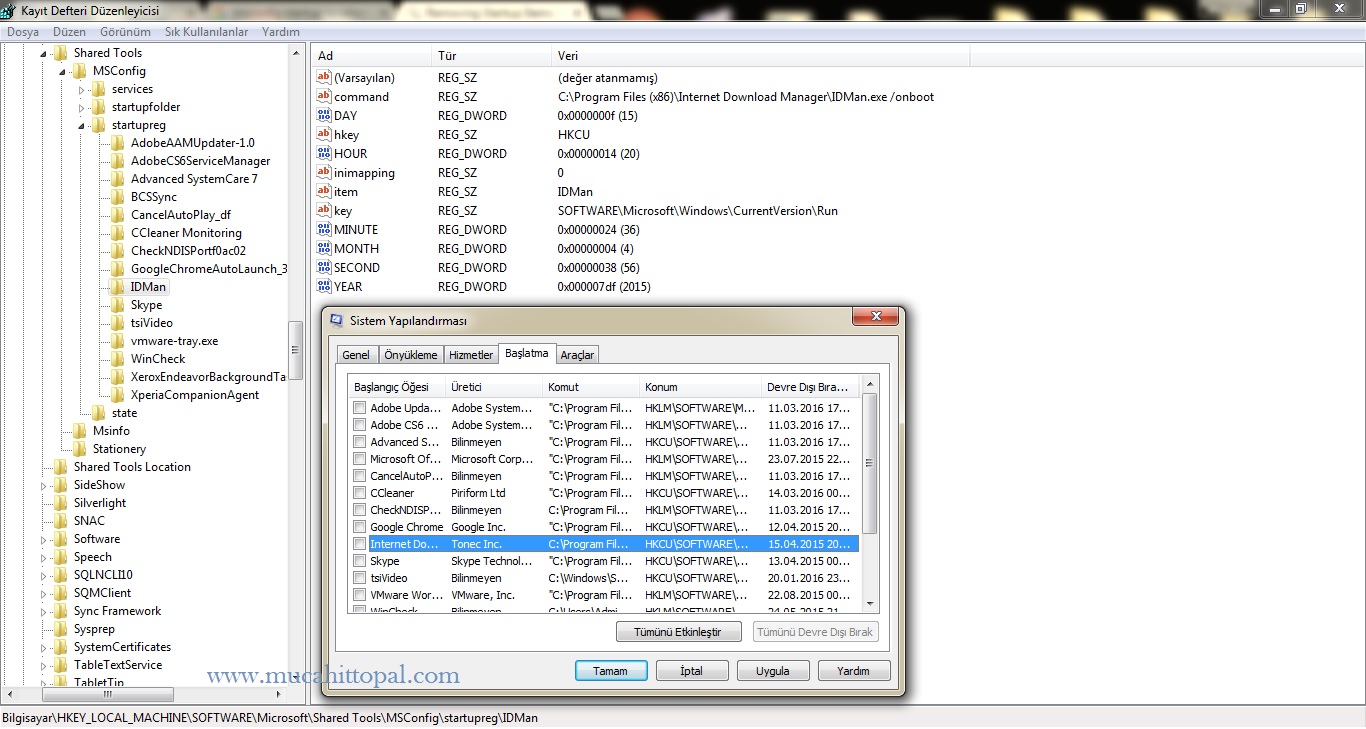Click the Uygula button
Viewport: 1366px width, 729px height.
coord(773,671)
